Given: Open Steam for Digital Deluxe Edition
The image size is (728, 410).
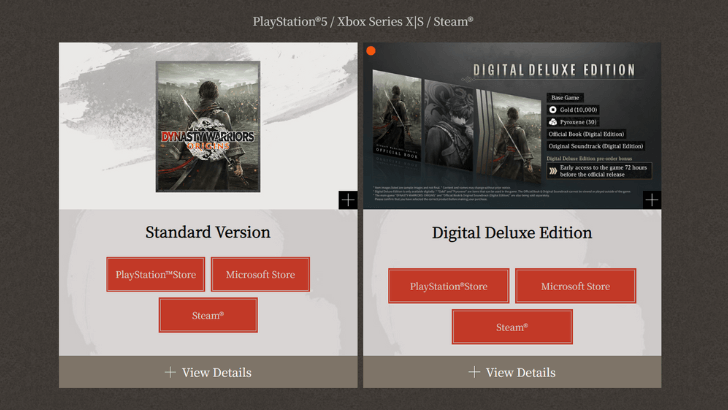Looking at the screenshot, I should [512, 327].
